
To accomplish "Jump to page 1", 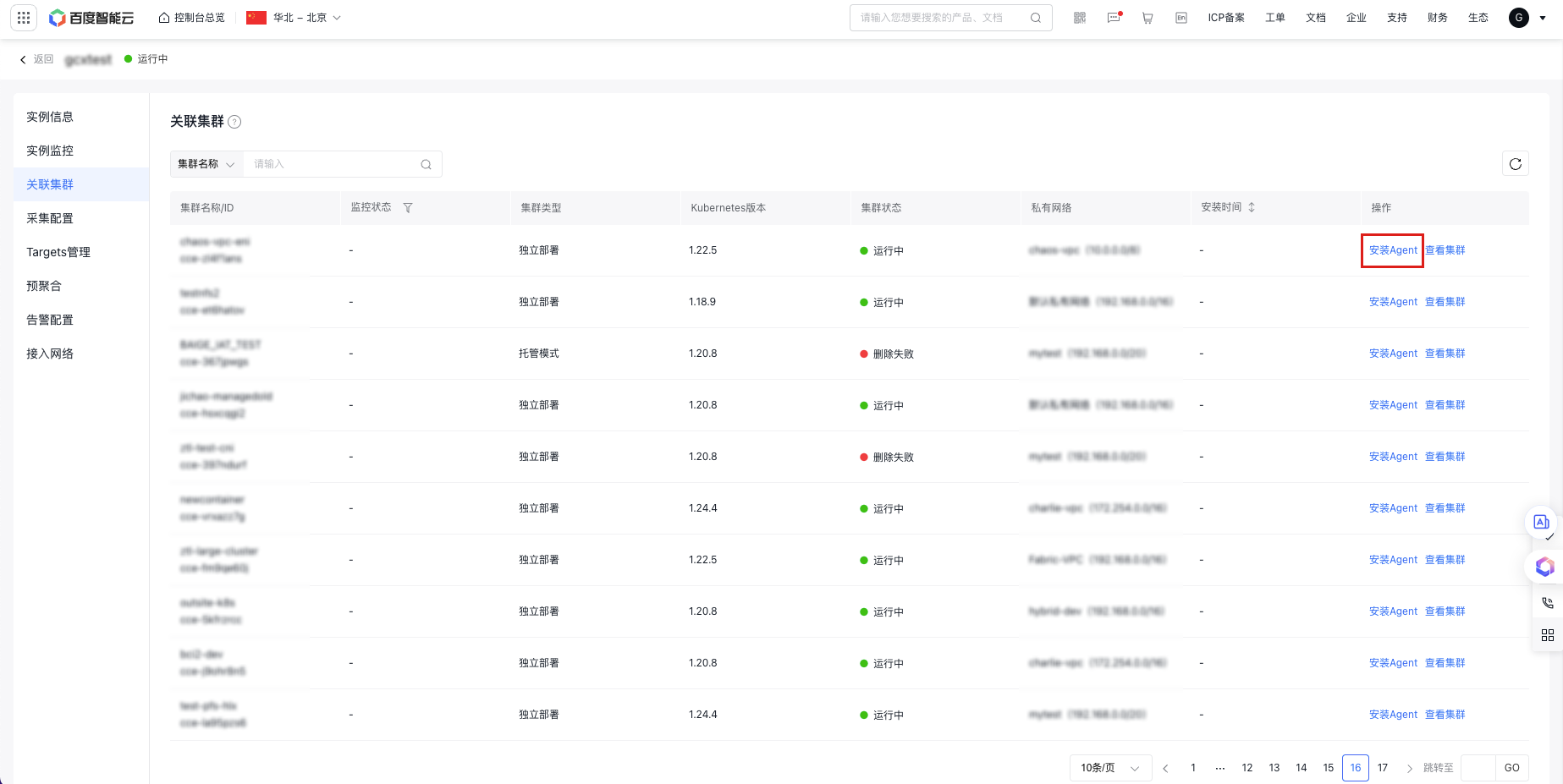I will 1193,768.
